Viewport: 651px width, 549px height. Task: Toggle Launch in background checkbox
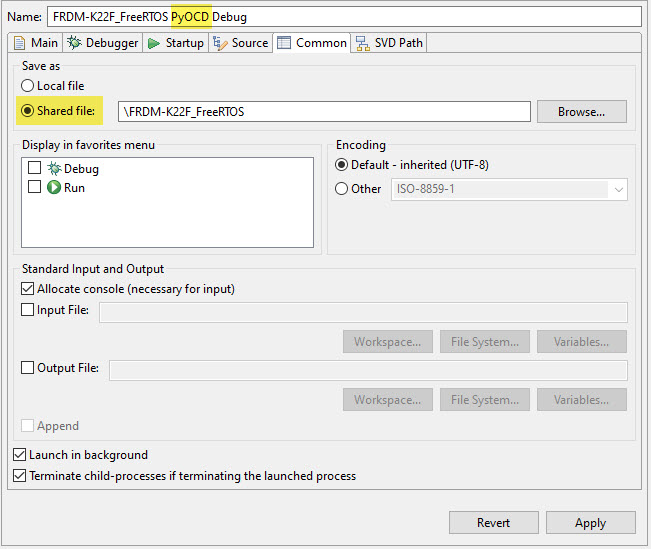click(20, 455)
